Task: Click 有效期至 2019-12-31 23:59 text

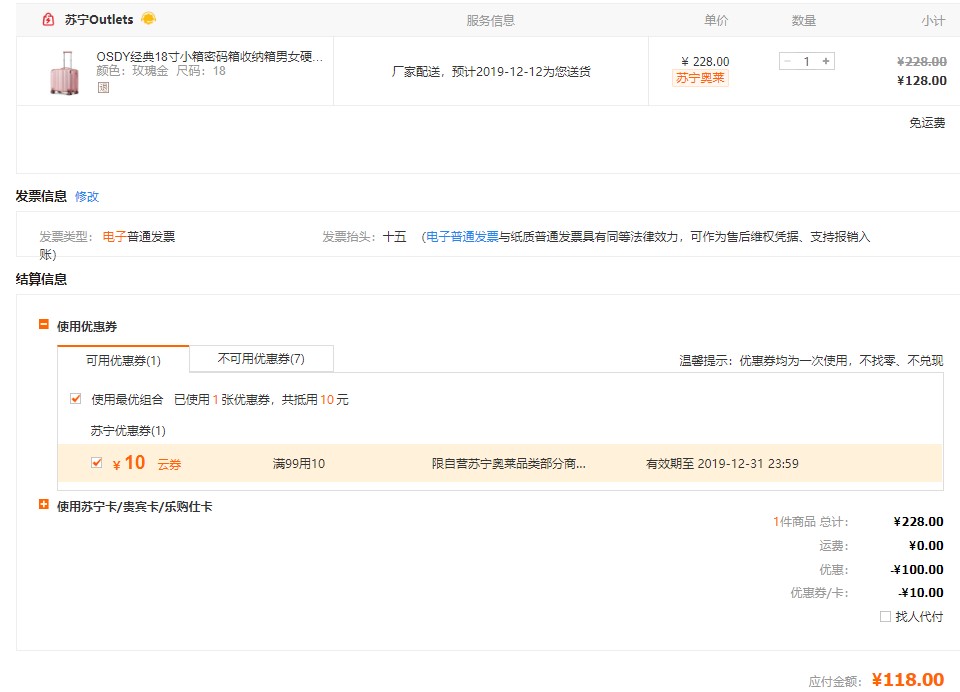Action: pos(722,464)
